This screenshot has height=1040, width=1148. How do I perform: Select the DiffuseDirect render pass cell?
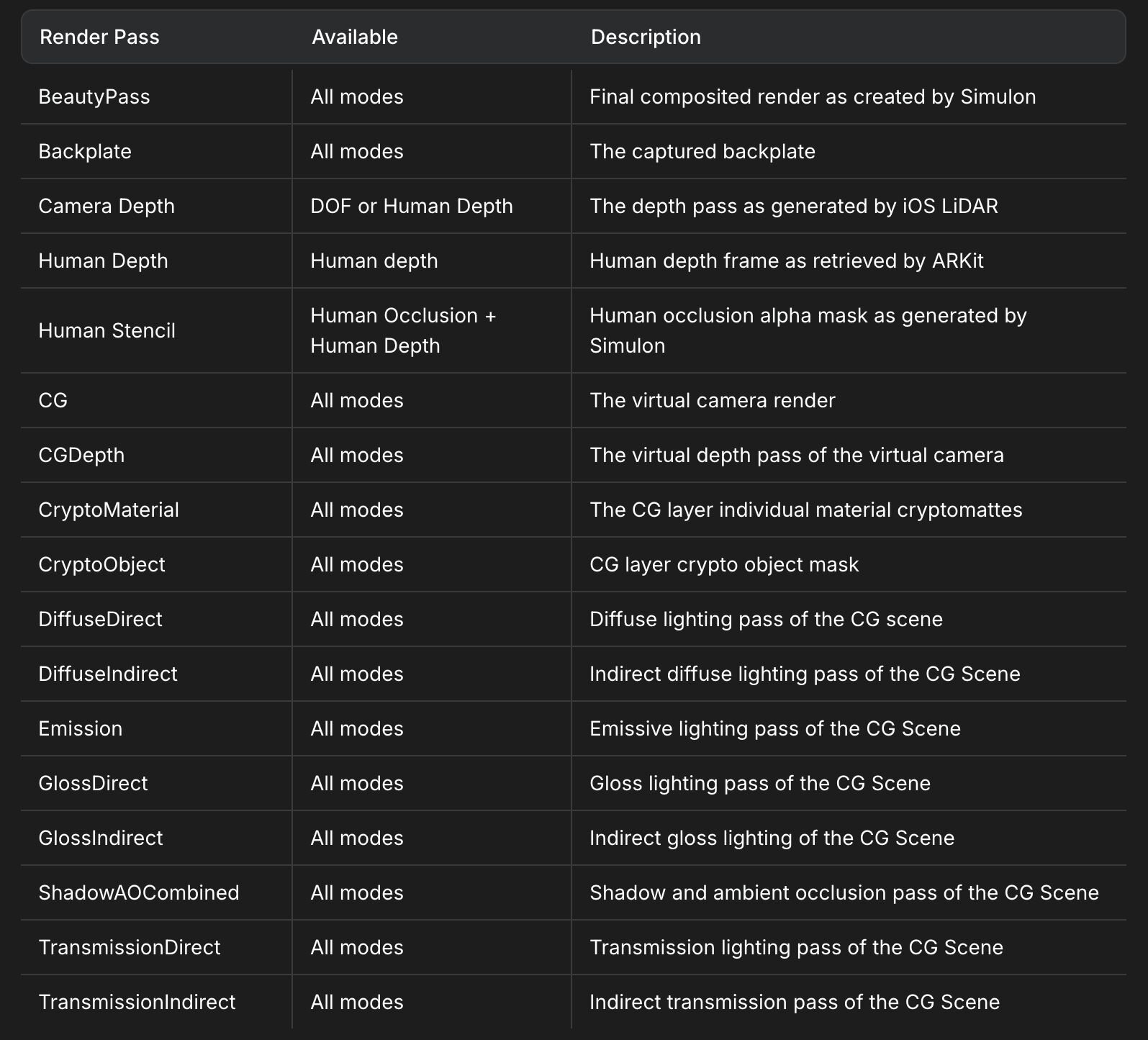[100, 620]
